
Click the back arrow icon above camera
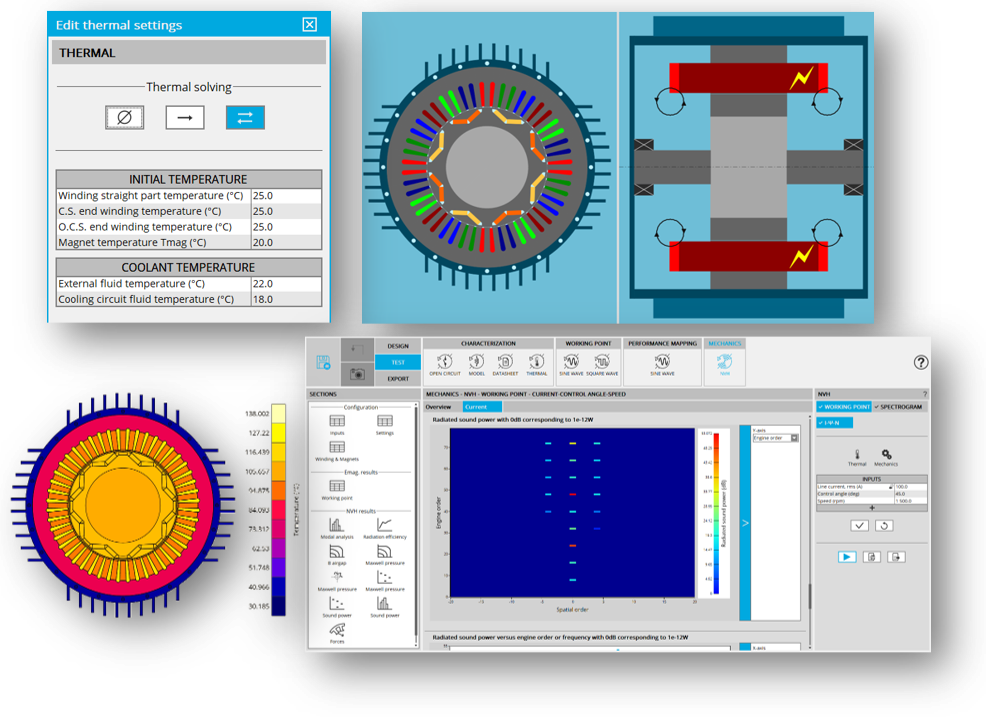(x=357, y=349)
